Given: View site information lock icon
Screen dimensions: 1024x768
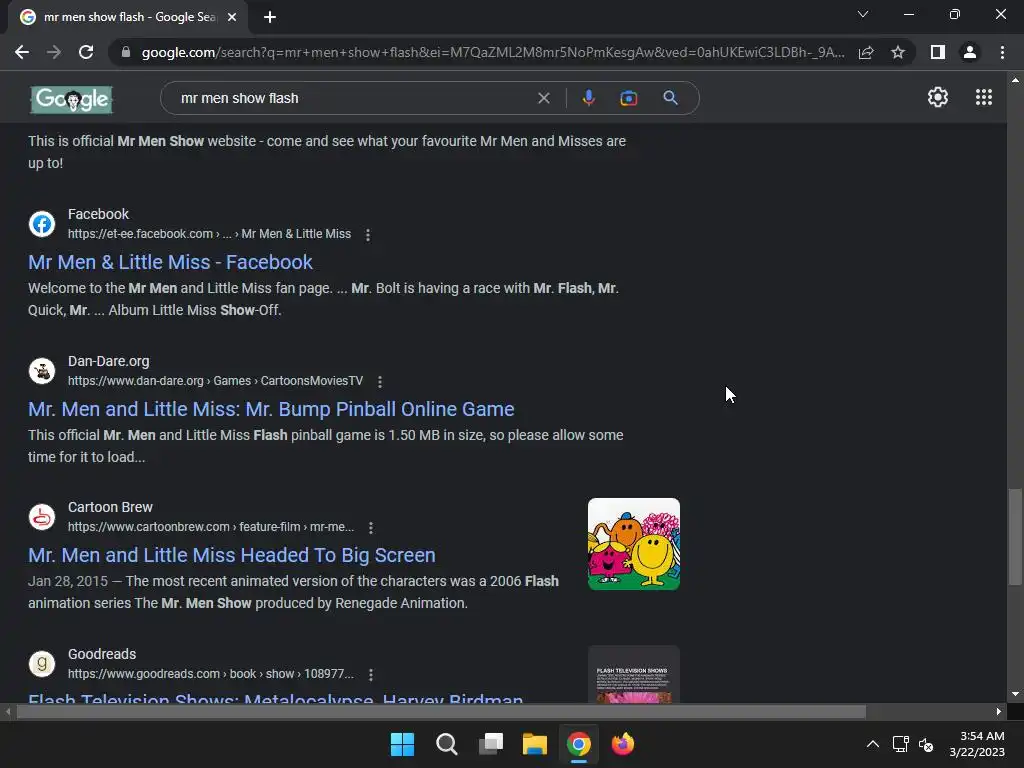Looking at the screenshot, I should 126,52.
